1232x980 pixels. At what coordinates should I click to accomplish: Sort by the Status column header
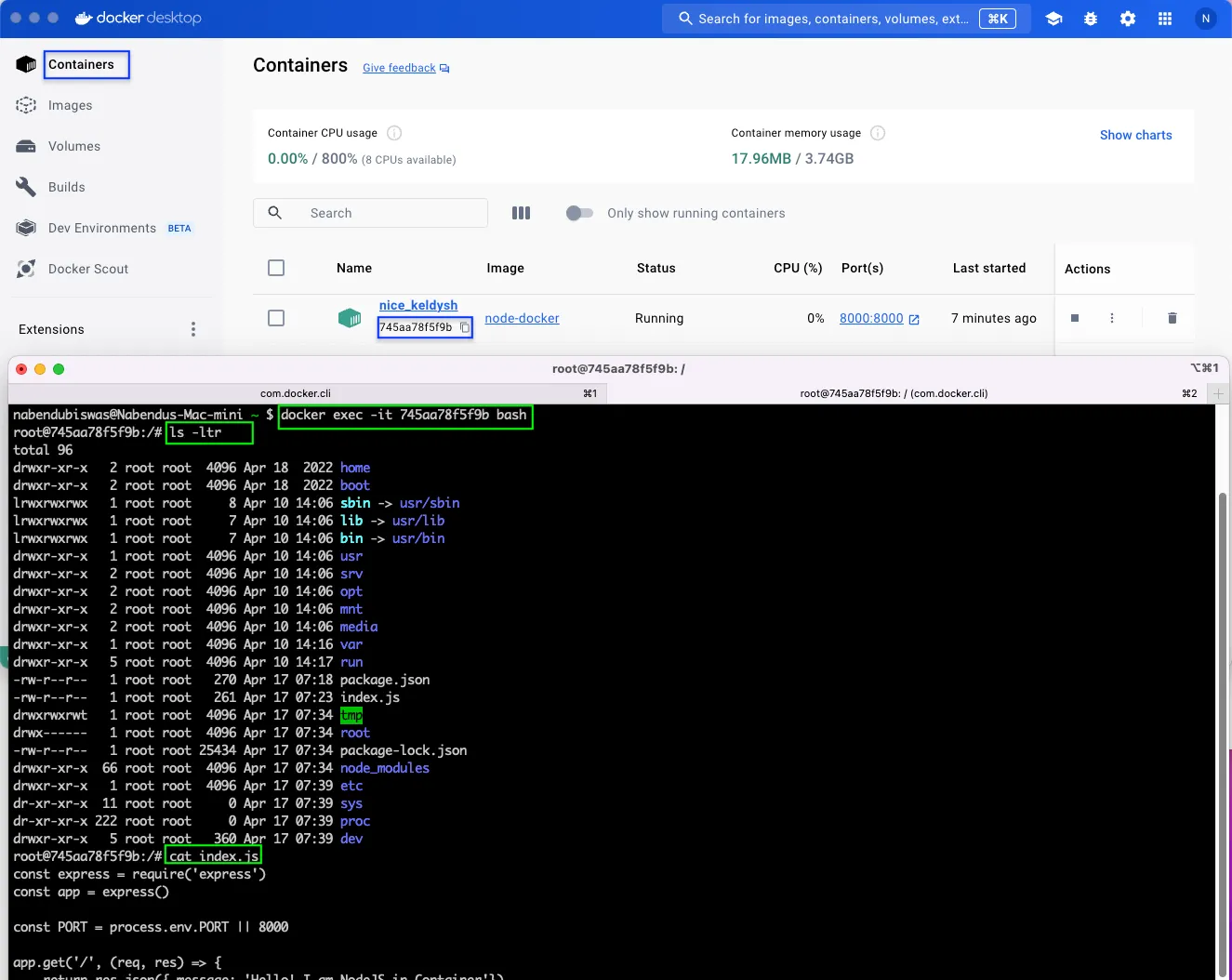(656, 268)
